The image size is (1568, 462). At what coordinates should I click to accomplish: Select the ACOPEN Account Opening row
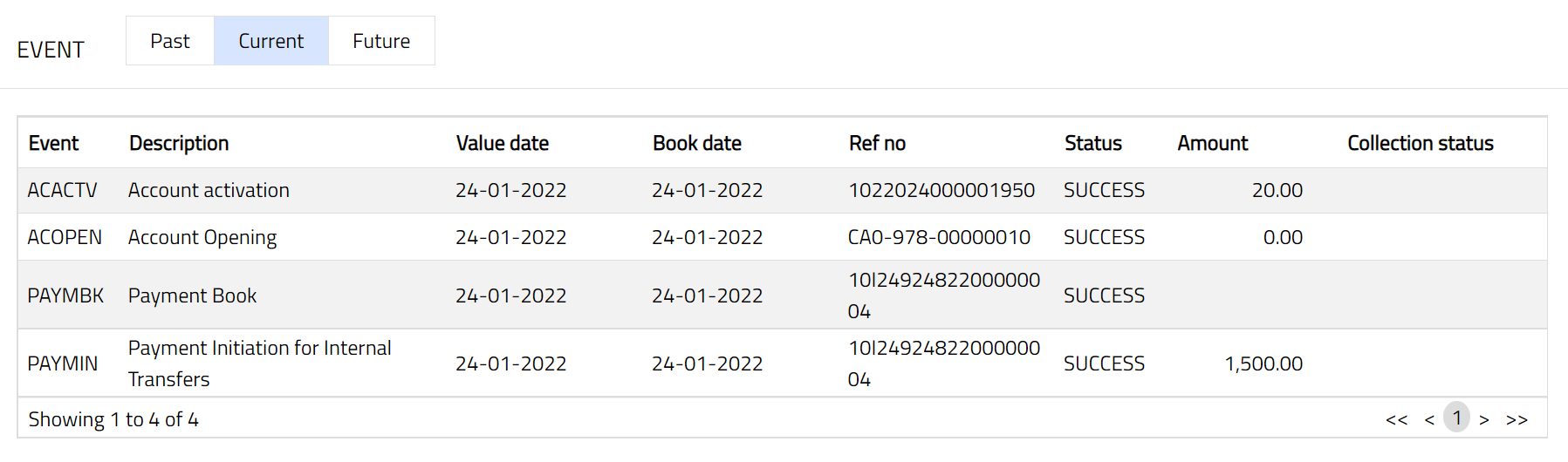[202, 237]
